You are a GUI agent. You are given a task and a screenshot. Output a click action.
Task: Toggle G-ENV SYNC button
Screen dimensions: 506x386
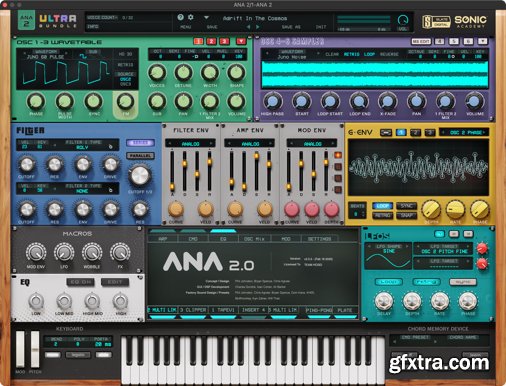(406, 206)
